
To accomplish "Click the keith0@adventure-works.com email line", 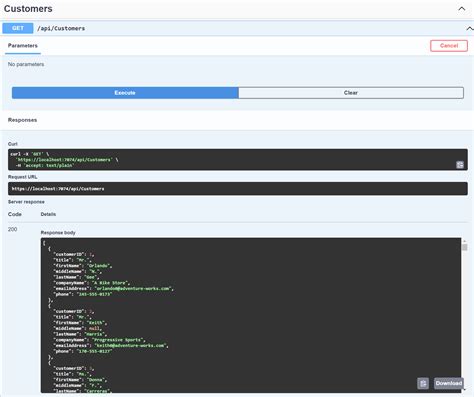I will [111, 345].
